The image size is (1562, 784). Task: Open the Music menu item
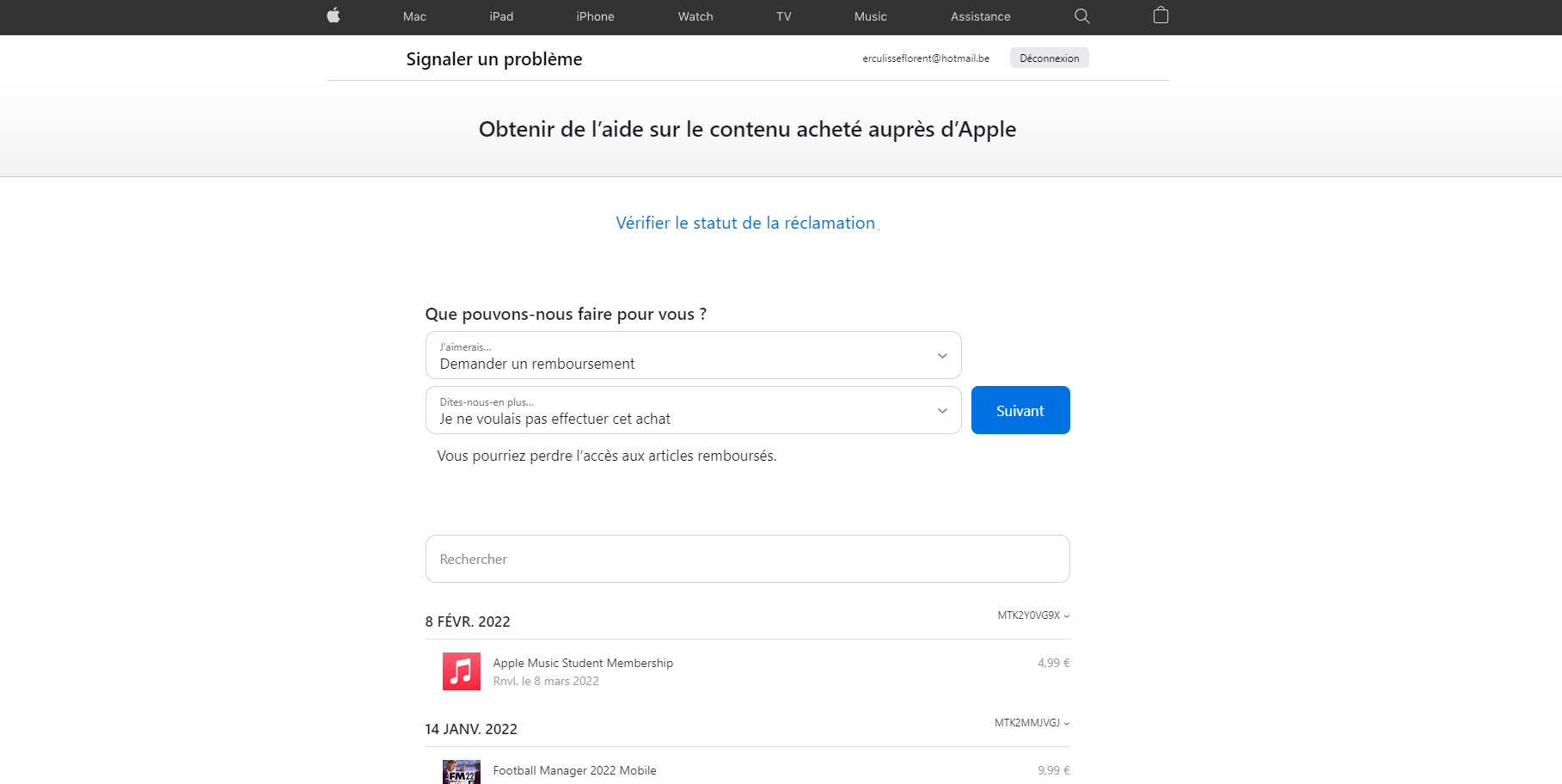pos(871,16)
